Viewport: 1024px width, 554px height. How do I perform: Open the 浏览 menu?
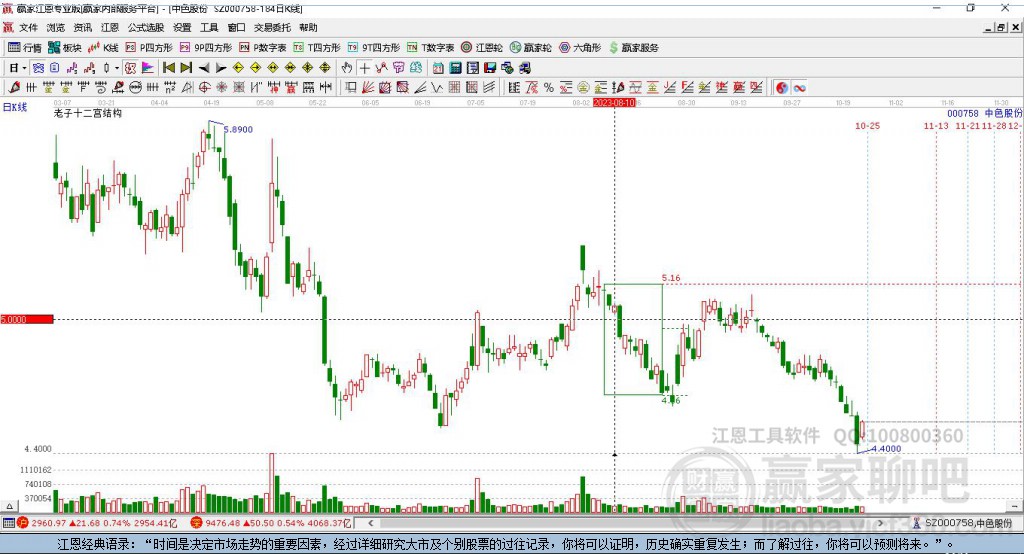[56, 27]
